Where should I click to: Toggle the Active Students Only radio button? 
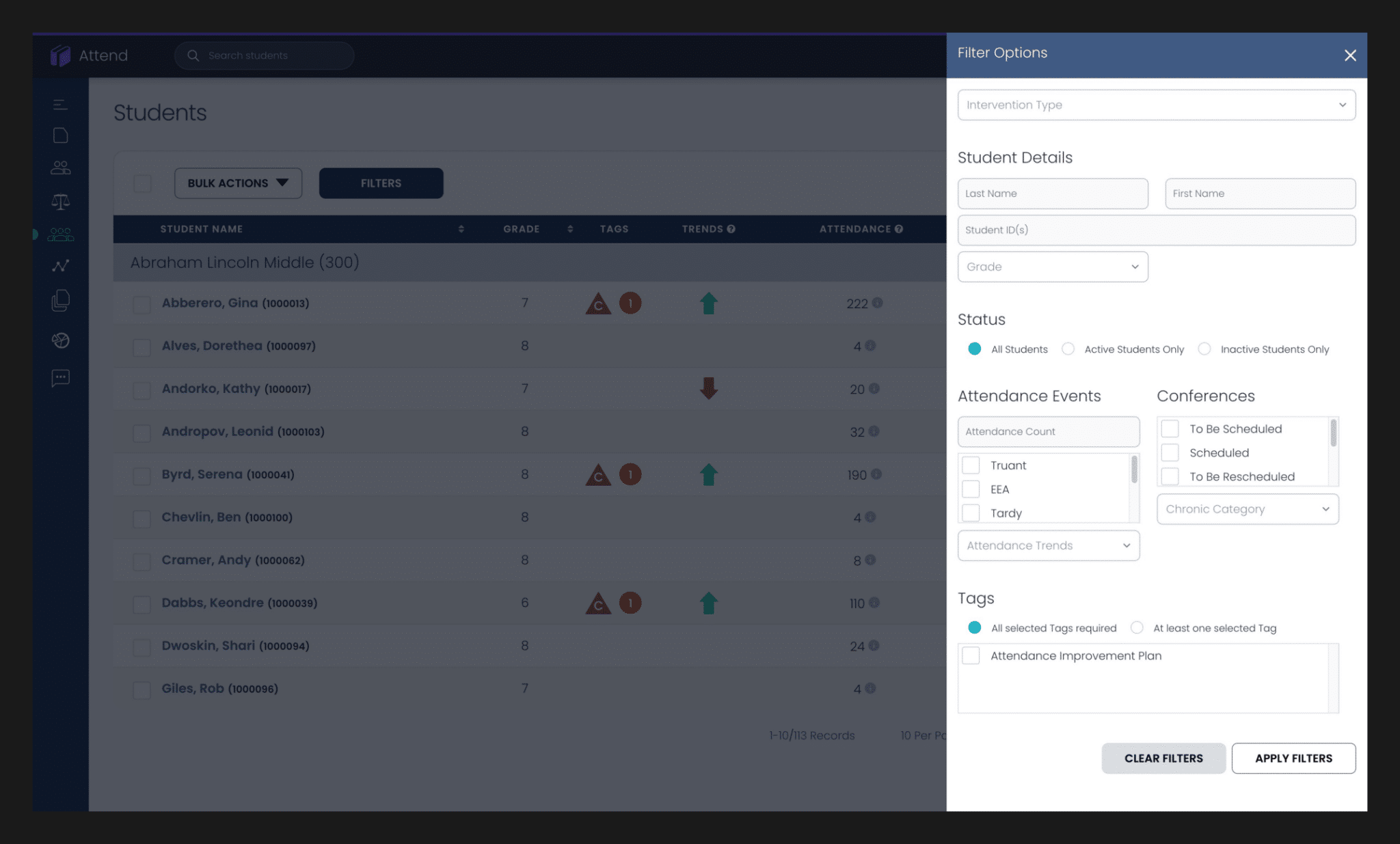pyautogui.click(x=1069, y=349)
